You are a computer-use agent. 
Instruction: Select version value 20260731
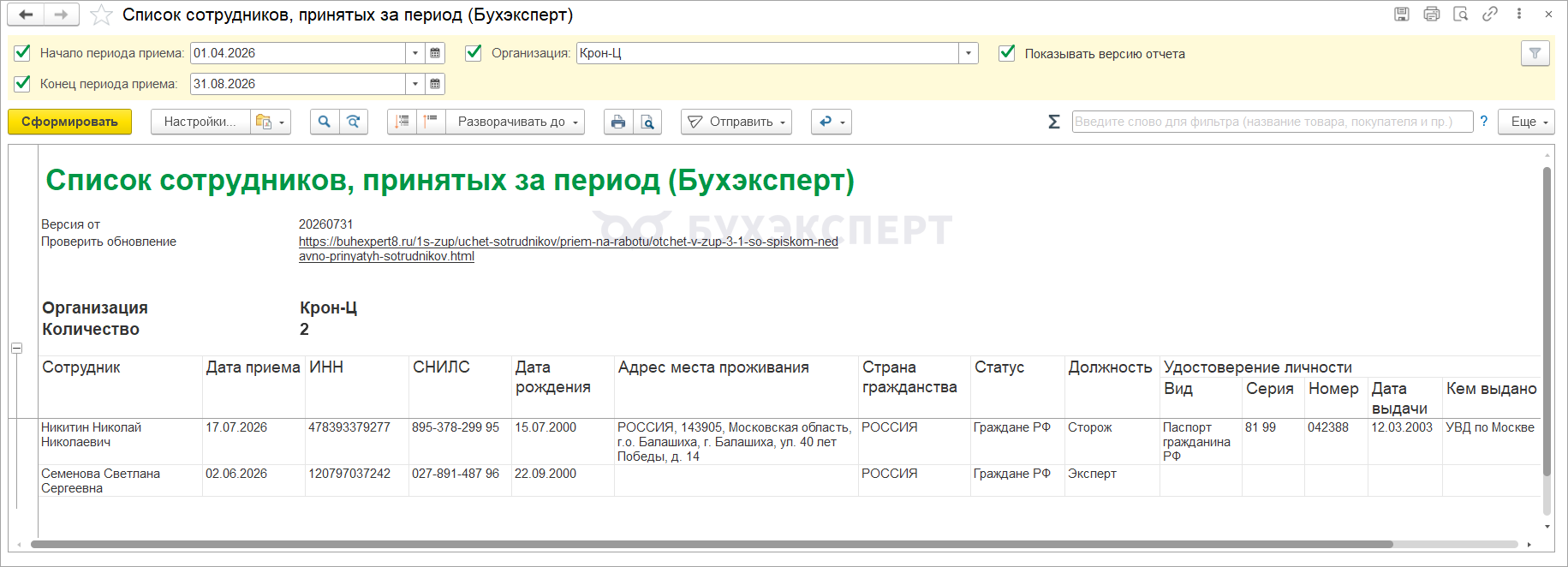[325, 224]
